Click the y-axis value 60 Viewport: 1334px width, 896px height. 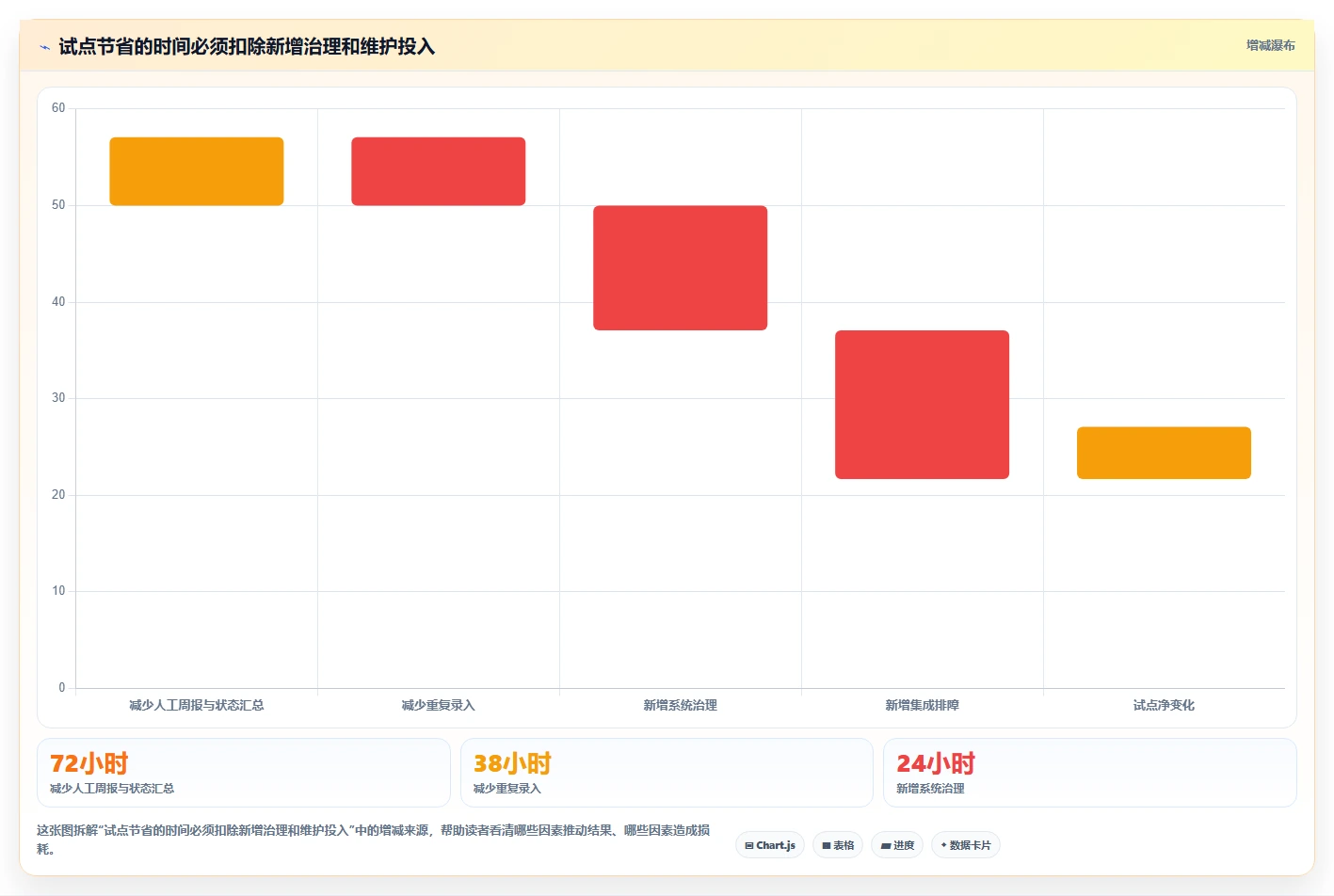58,108
